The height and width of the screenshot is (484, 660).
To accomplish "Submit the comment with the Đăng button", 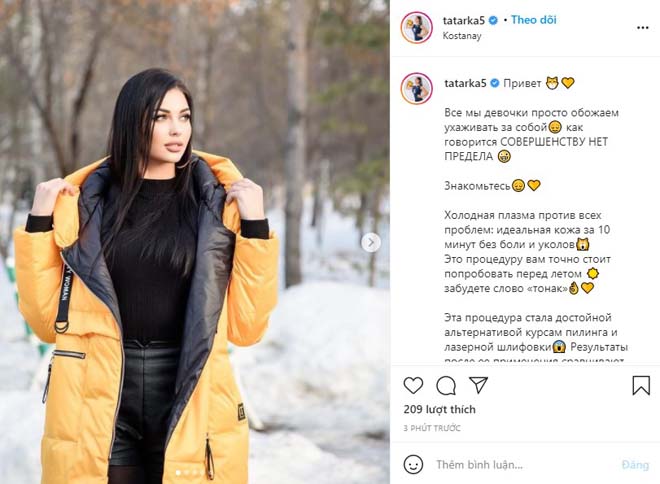I will click(x=635, y=465).
